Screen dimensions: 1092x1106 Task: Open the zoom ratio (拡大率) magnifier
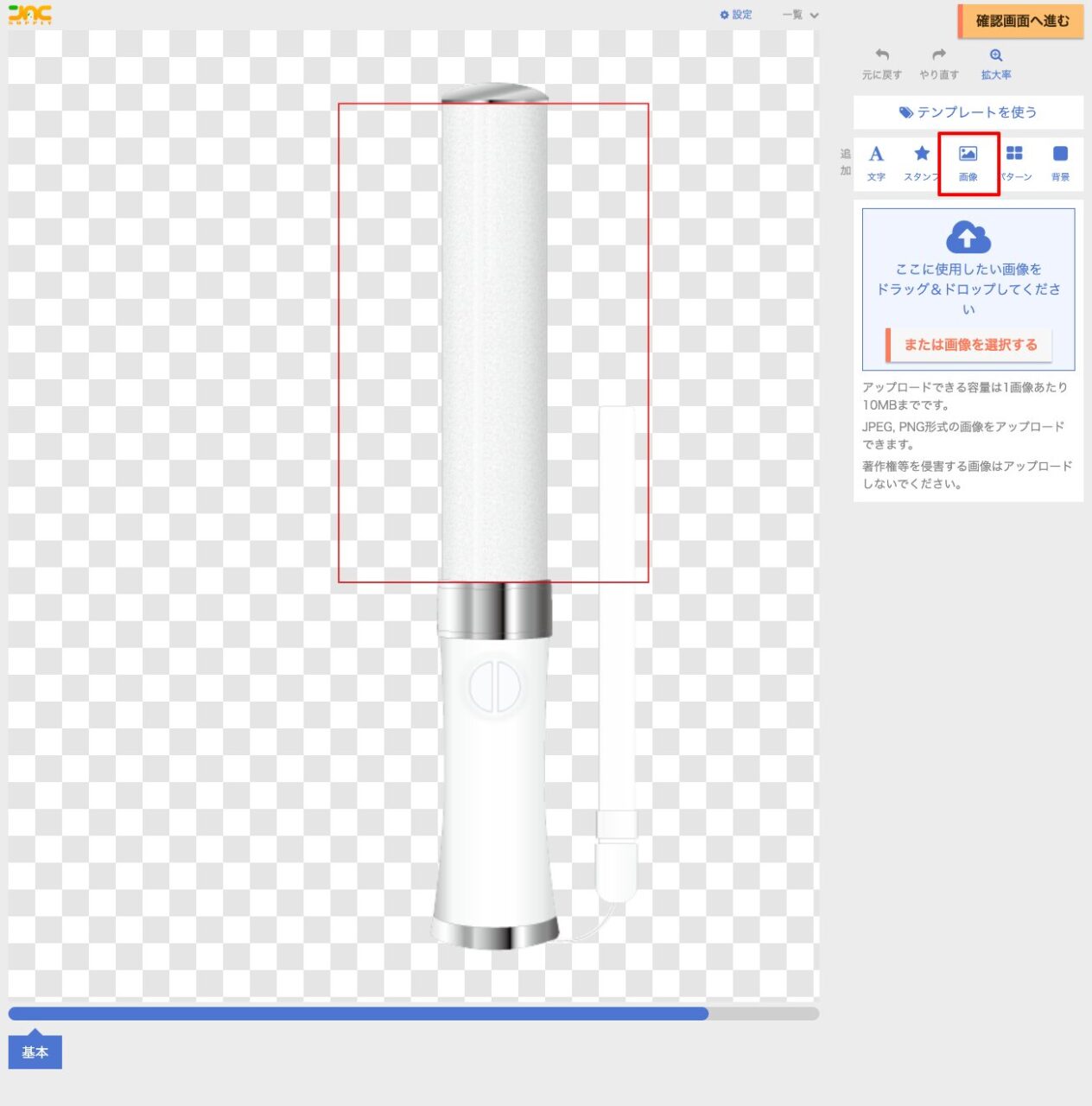click(x=995, y=55)
